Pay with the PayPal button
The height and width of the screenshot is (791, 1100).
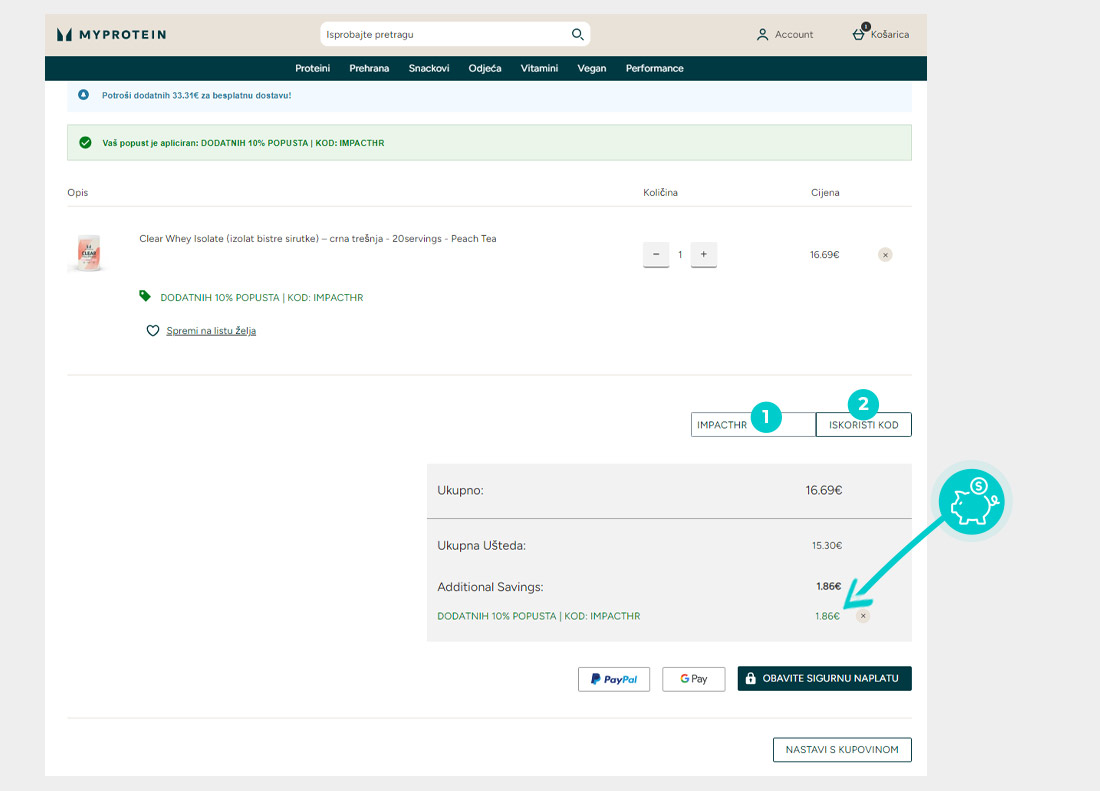[x=614, y=679]
